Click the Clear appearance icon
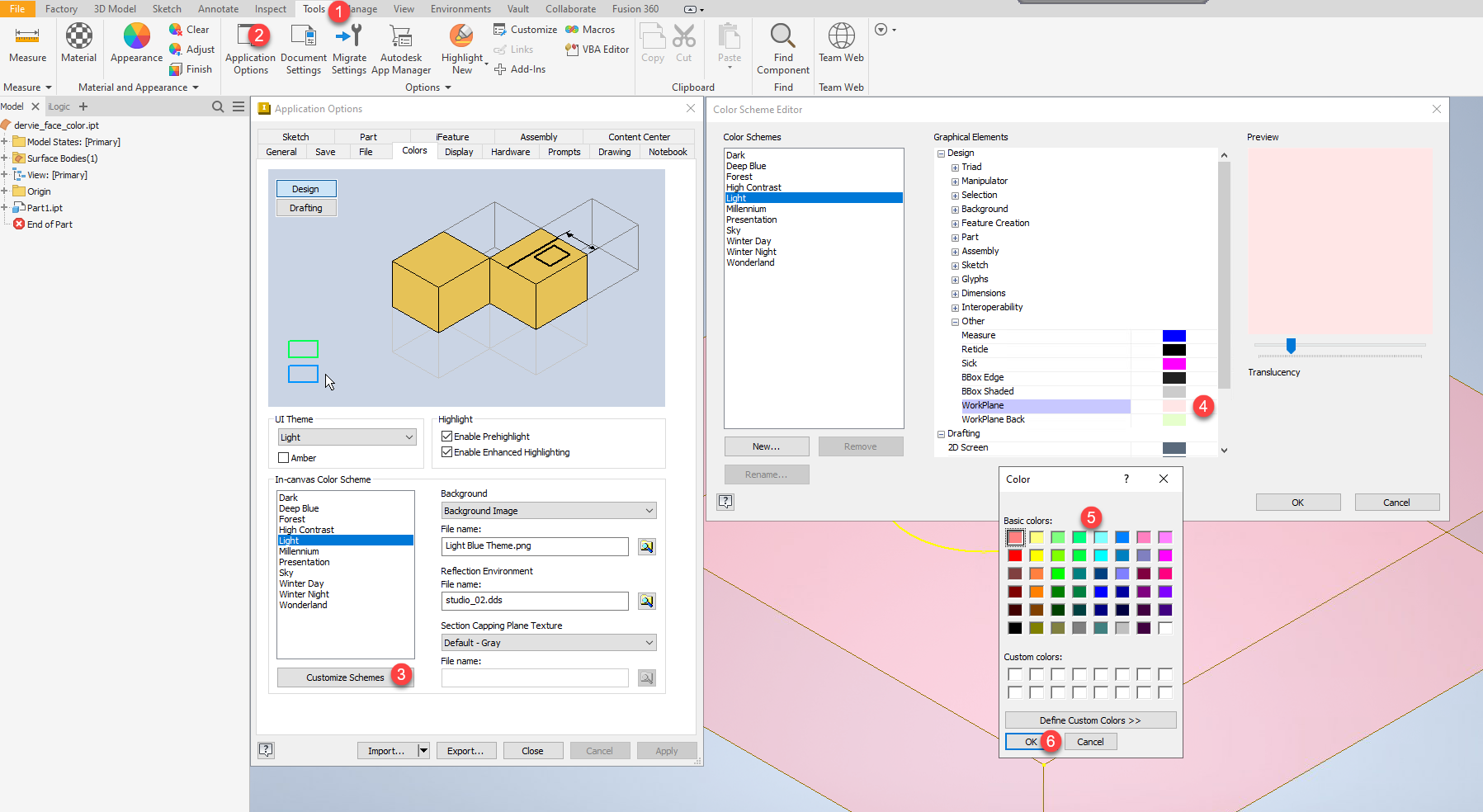Image resolution: width=1483 pixels, height=812 pixels. [176, 30]
